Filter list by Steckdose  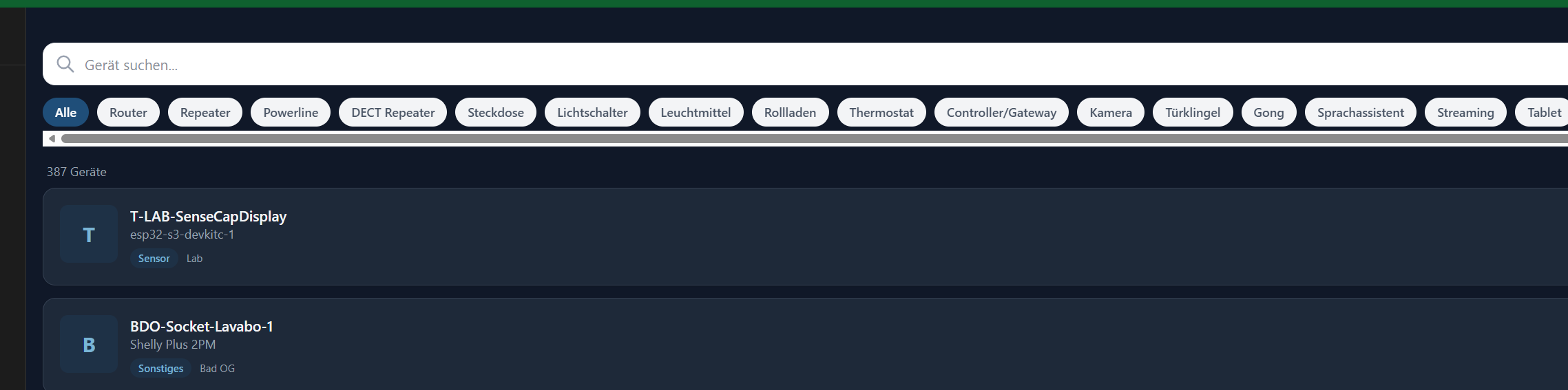click(x=496, y=113)
